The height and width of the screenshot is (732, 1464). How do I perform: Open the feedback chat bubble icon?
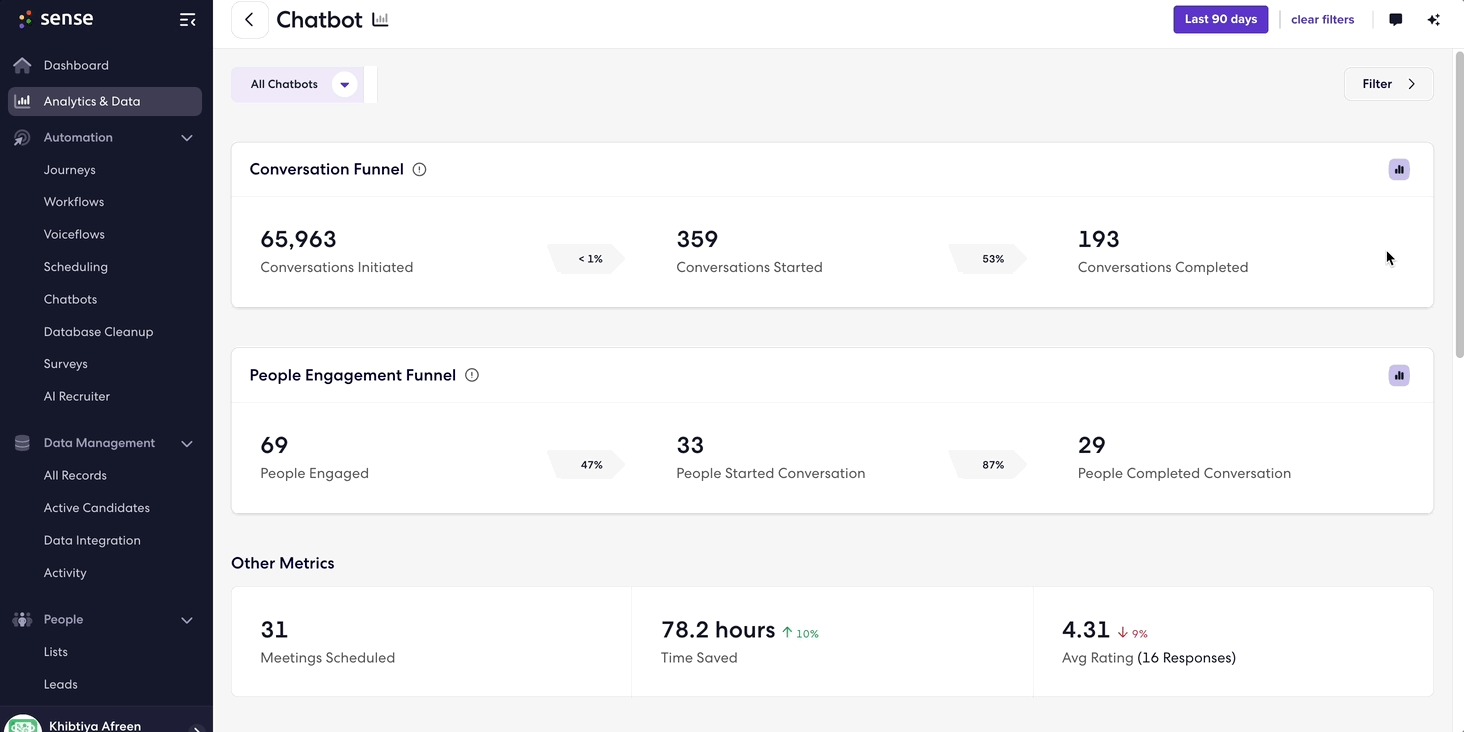(x=1395, y=19)
